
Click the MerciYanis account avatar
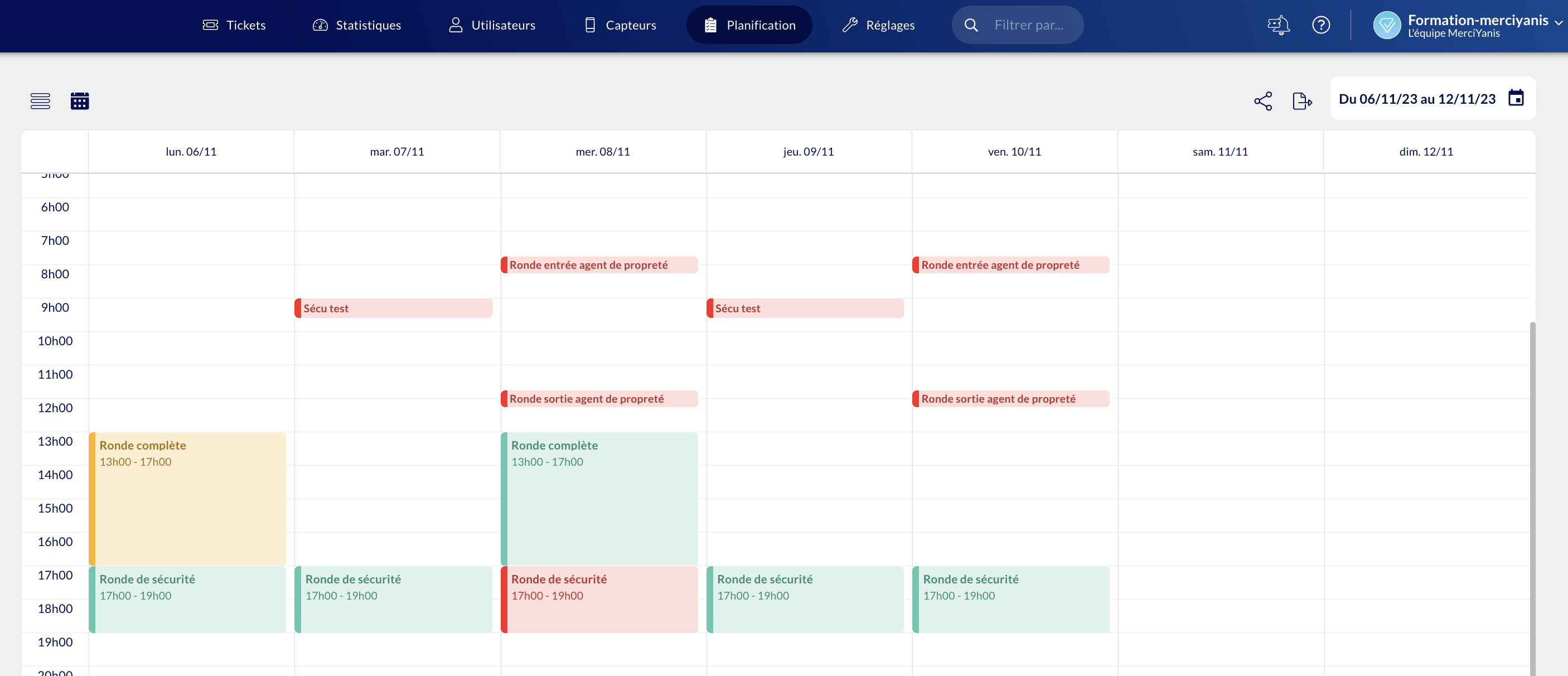click(x=1387, y=25)
